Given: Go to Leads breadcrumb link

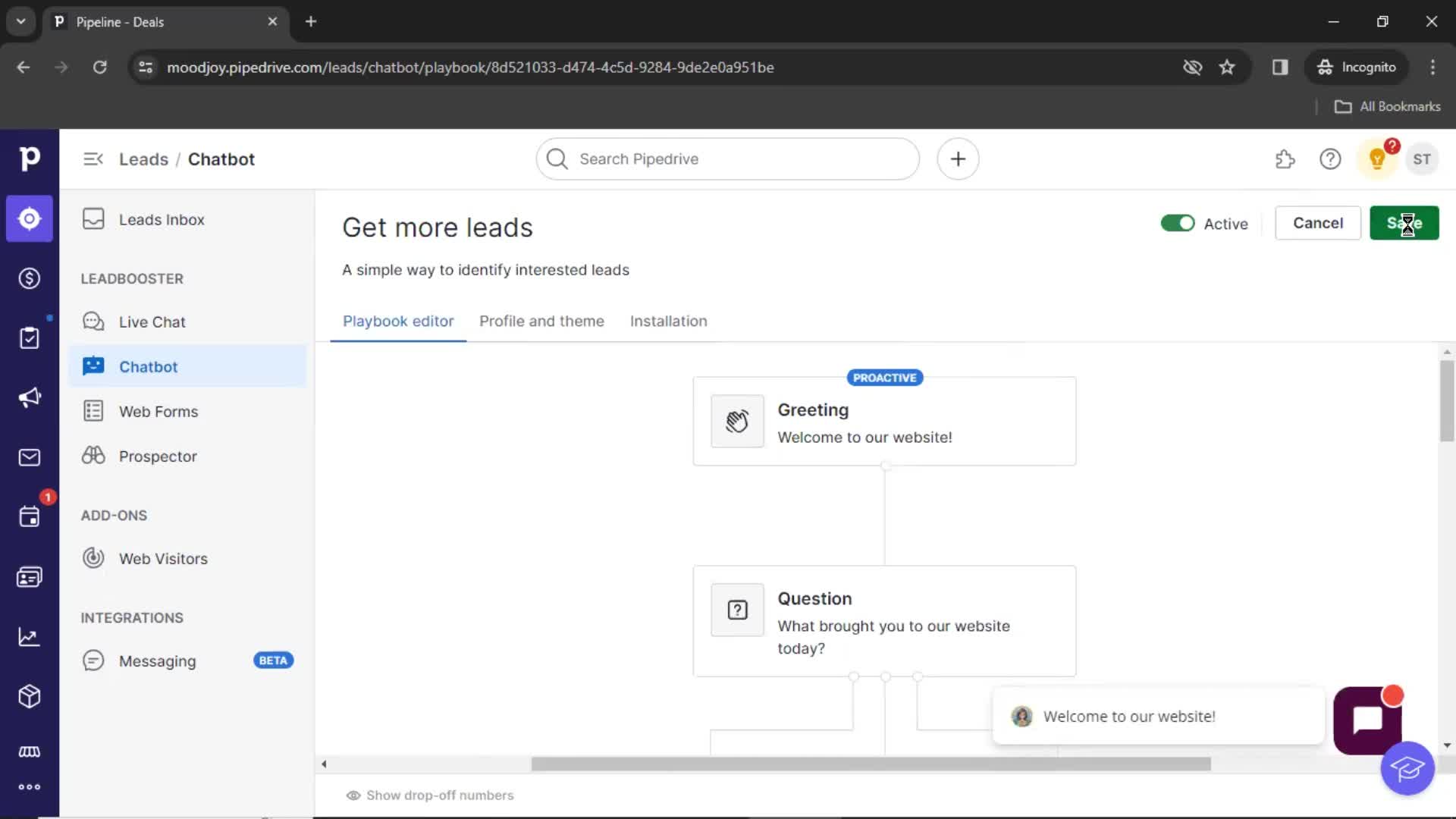Looking at the screenshot, I should (143, 159).
